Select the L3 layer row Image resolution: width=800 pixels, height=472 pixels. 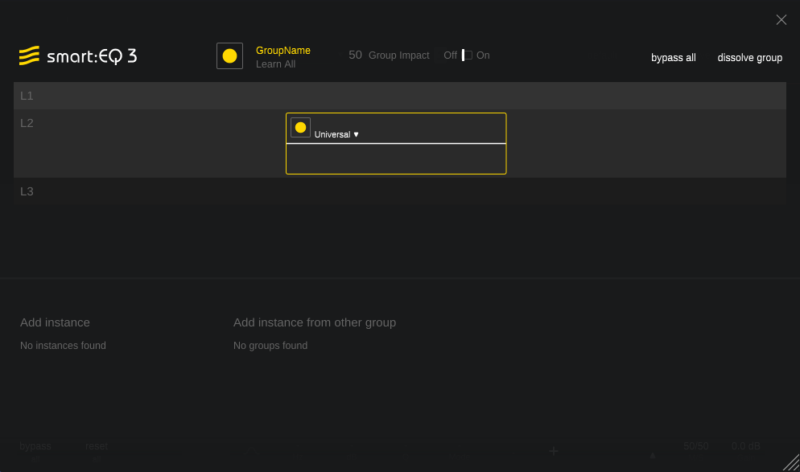click(x=400, y=191)
